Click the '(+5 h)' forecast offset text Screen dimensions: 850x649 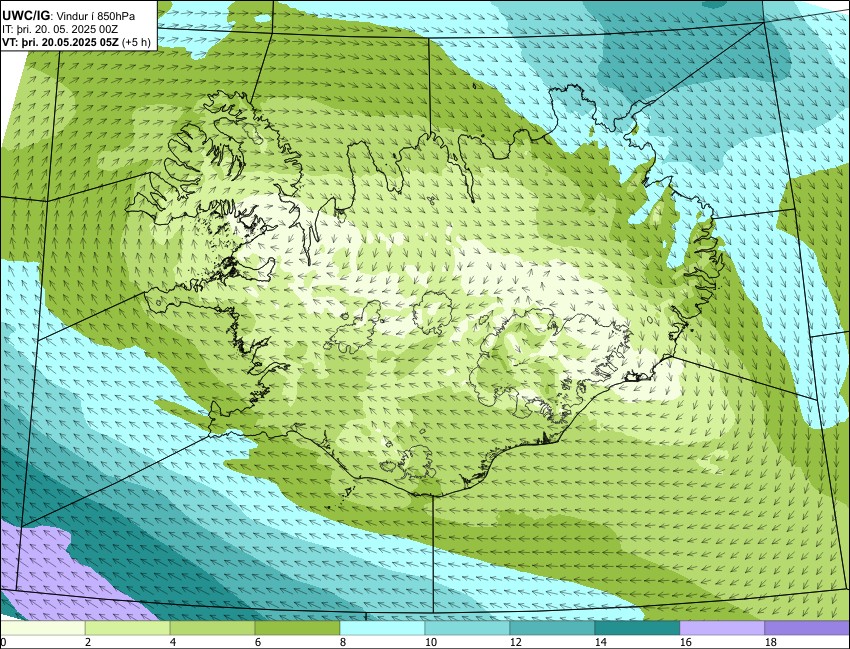tap(137, 42)
